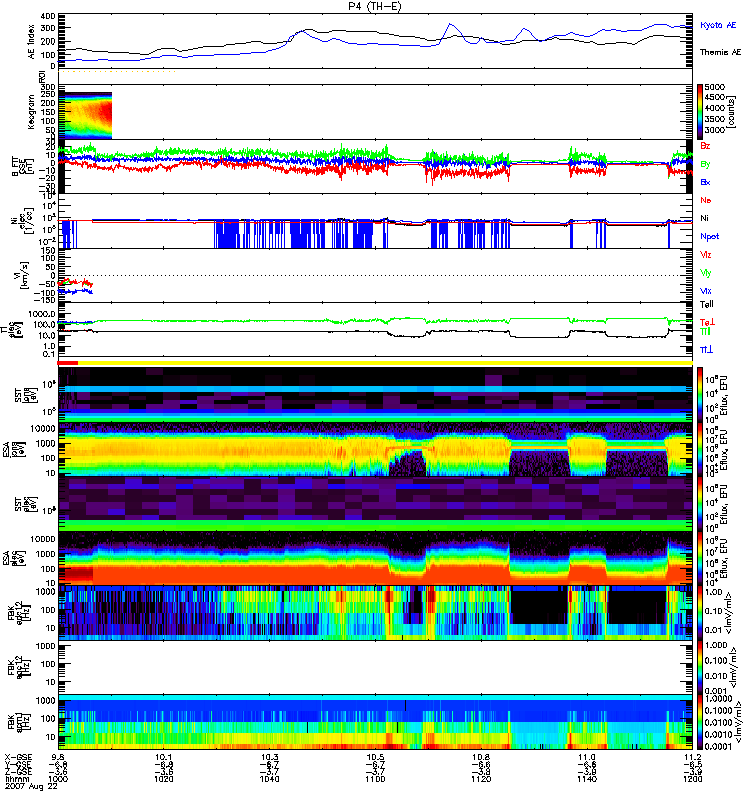Click the 1120 time tick label
Image resolution: width=750 pixels, height=800 pixels.
click(x=481, y=779)
